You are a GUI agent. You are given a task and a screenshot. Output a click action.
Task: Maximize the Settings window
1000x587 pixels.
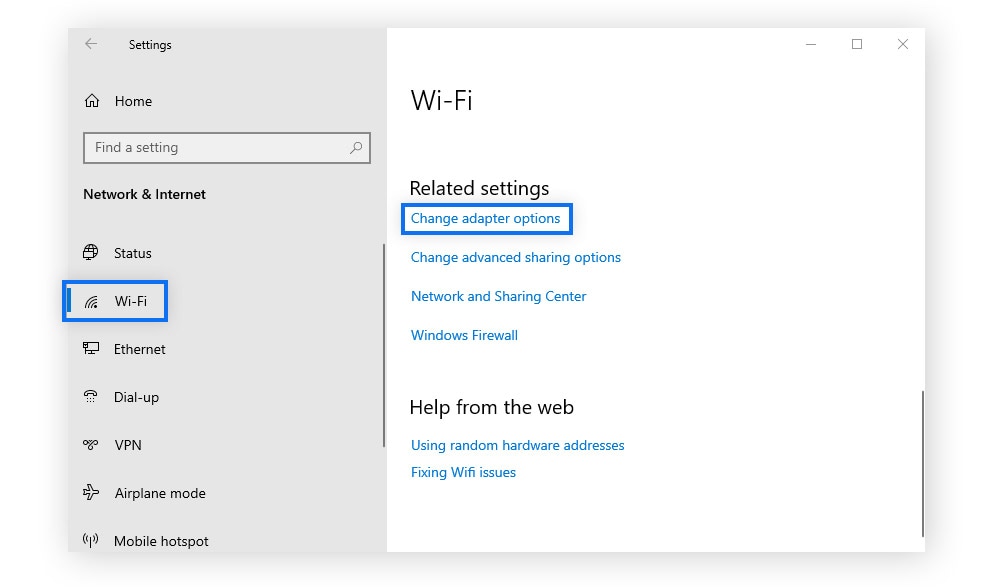pyautogui.click(x=857, y=44)
